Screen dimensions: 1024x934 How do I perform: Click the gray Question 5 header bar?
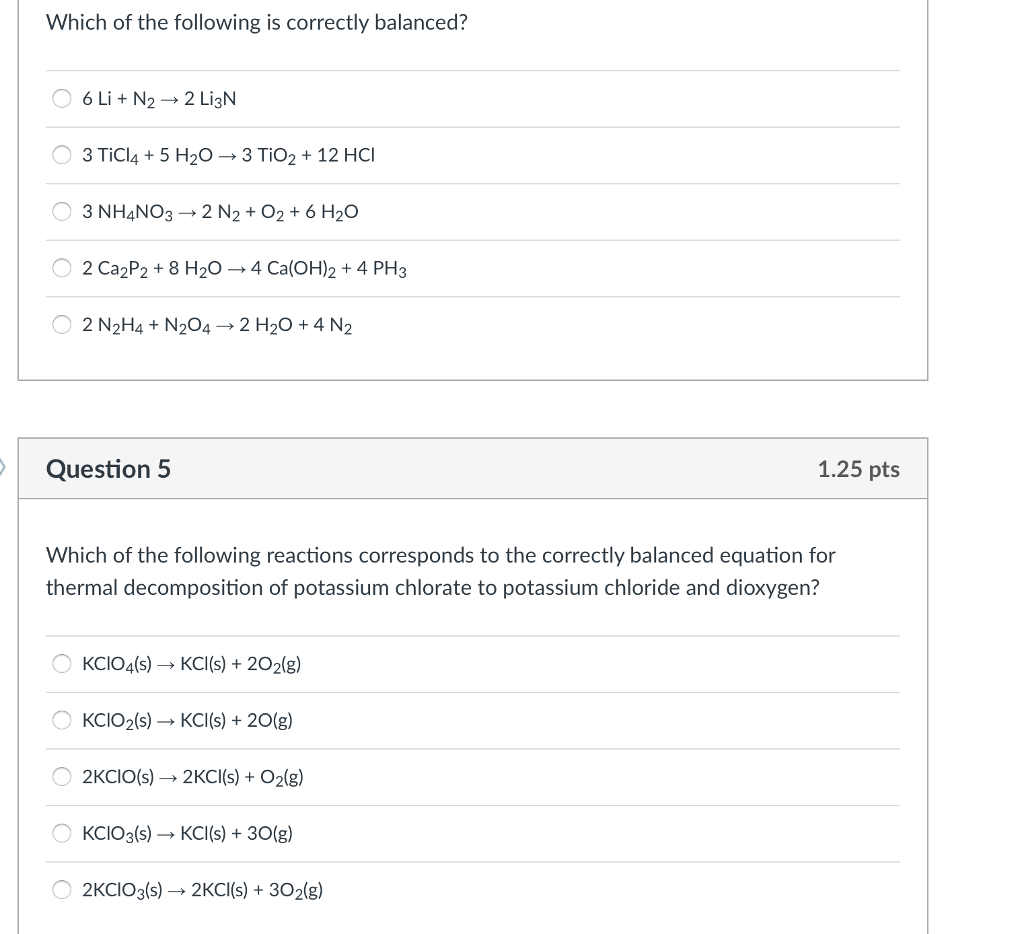(x=475, y=468)
